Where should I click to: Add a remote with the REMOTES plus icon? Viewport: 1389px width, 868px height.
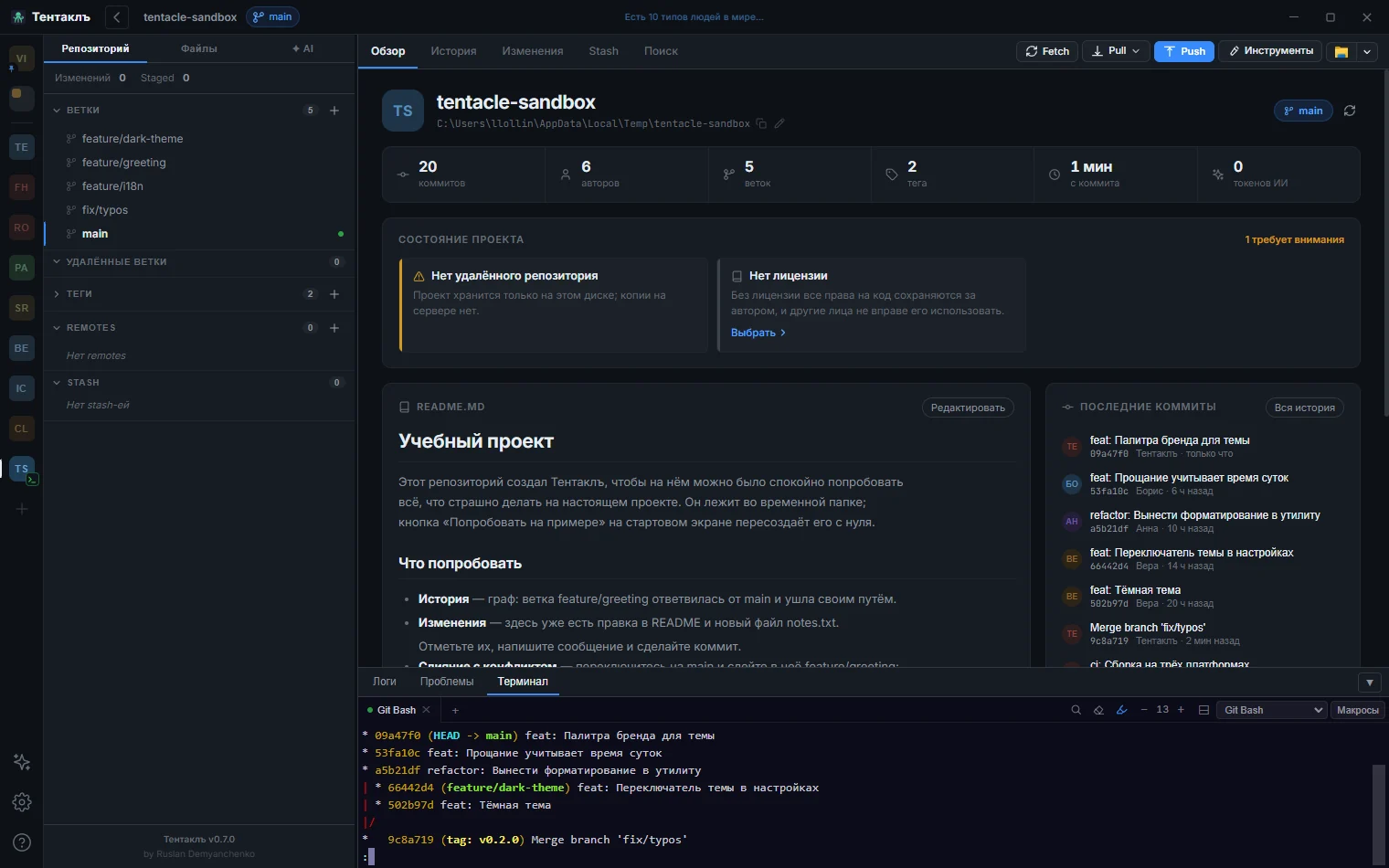click(334, 328)
